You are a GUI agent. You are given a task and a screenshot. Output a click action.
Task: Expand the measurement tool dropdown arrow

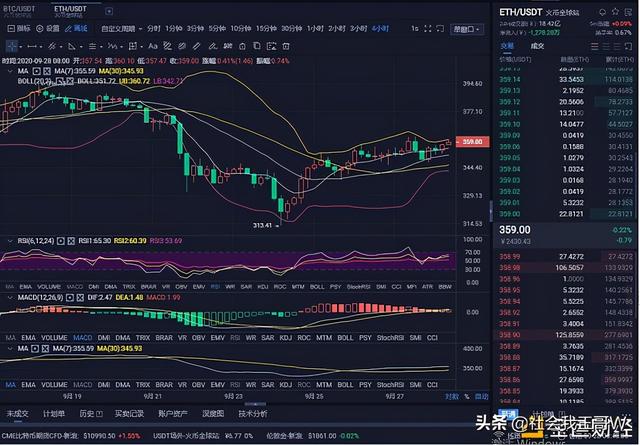pyautogui.click(x=141, y=47)
